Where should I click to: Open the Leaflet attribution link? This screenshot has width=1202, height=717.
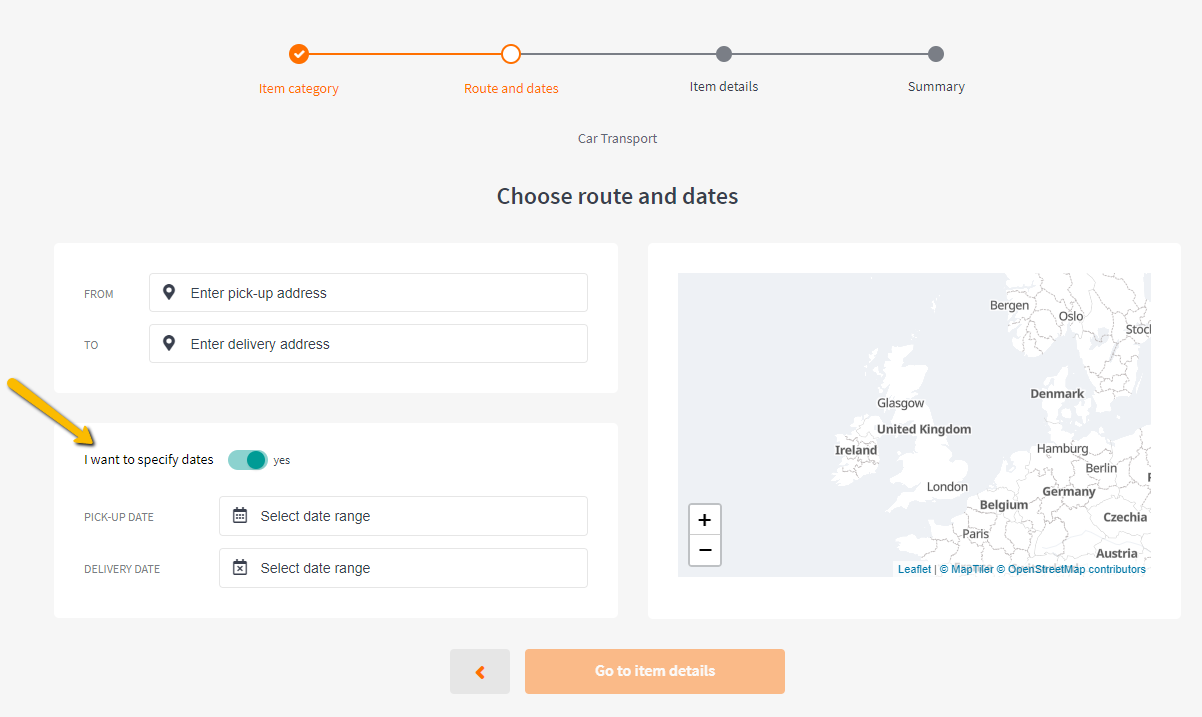[x=914, y=569]
